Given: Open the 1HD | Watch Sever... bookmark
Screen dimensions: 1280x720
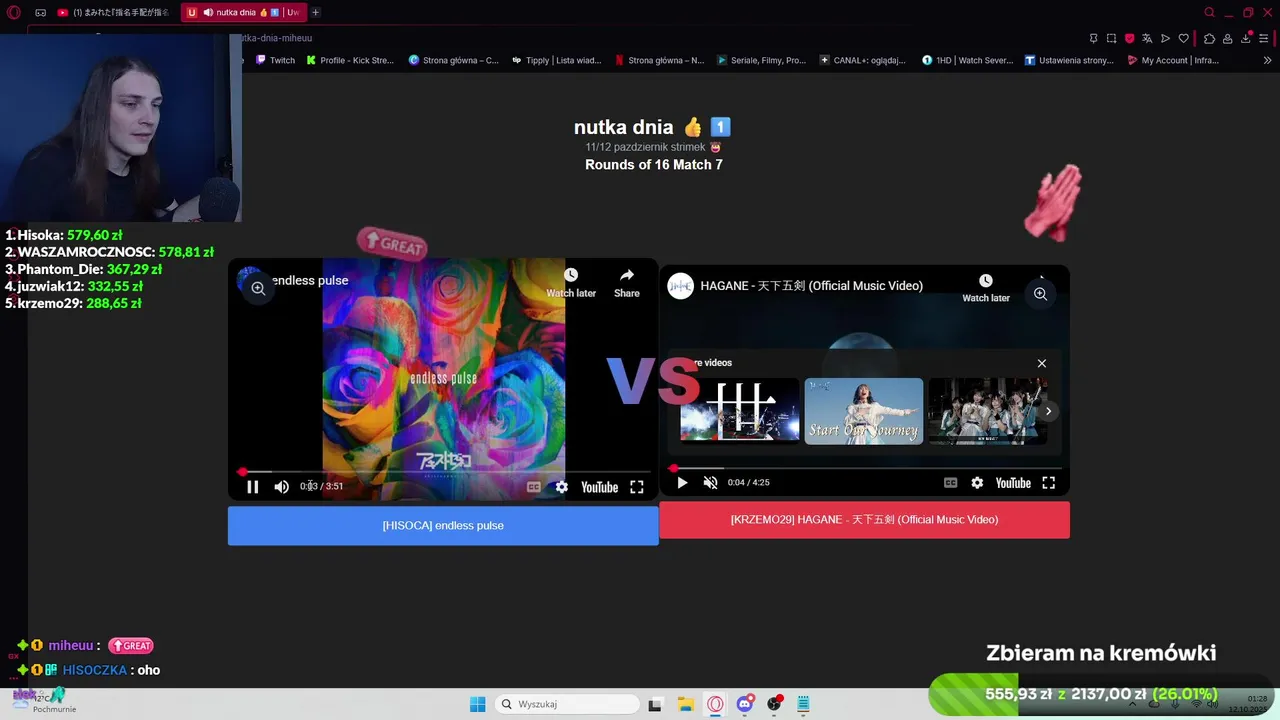Looking at the screenshot, I should [967, 60].
